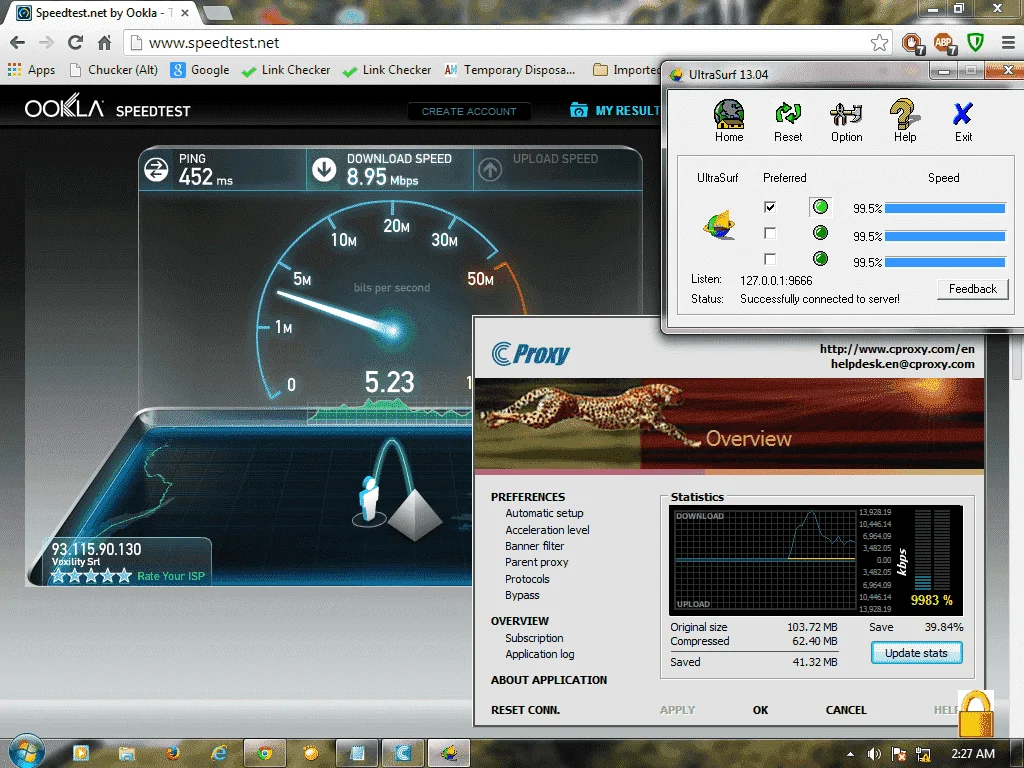Screen dimensions: 1024x768
Task: Click the ping arrows icon
Action: (157, 170)
